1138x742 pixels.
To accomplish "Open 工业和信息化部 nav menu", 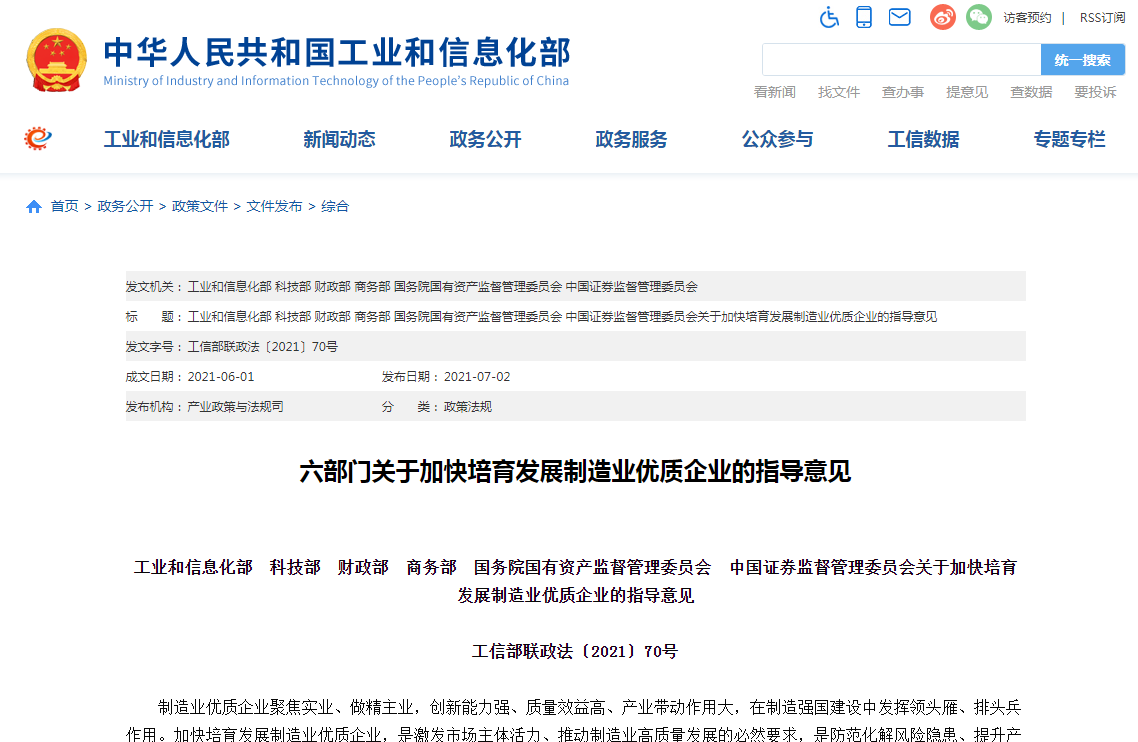I will point(167,139).
